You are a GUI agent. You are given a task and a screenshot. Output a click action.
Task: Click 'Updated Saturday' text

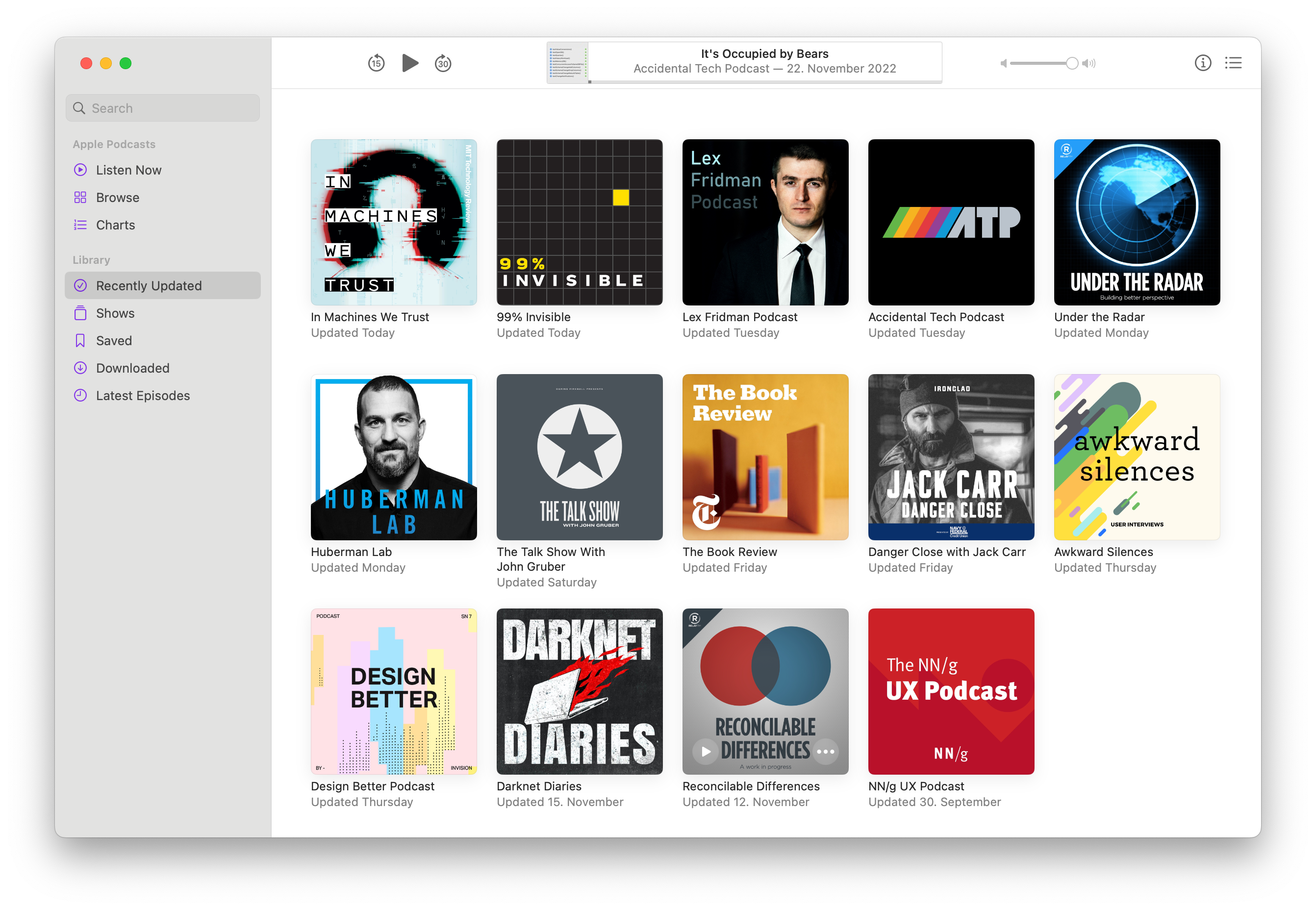point(546,582)
